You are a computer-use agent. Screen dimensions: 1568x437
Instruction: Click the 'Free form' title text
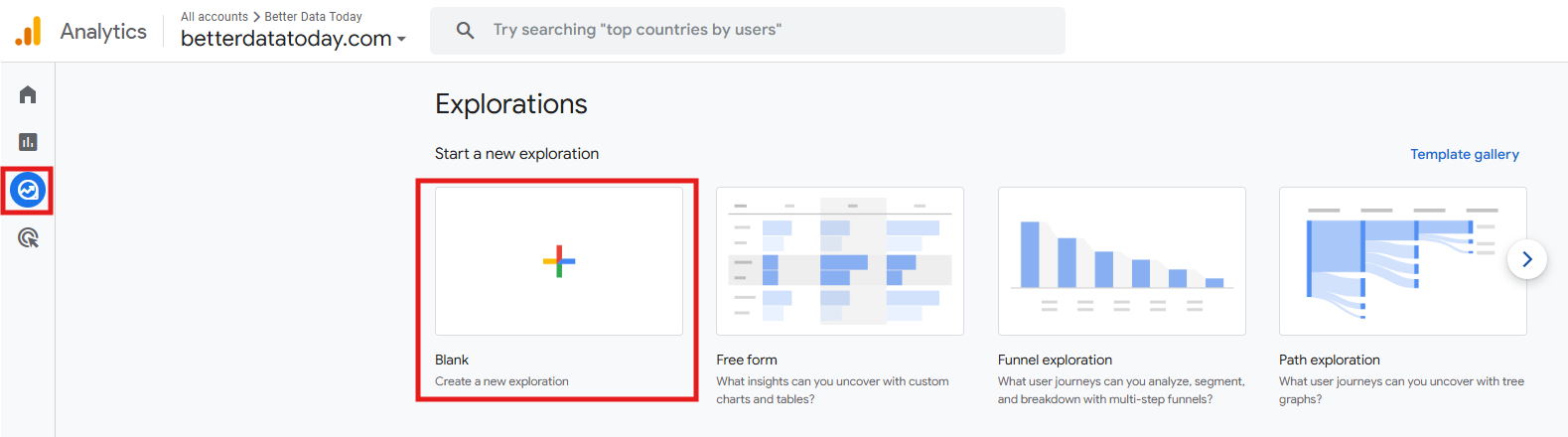pos(747,360)
